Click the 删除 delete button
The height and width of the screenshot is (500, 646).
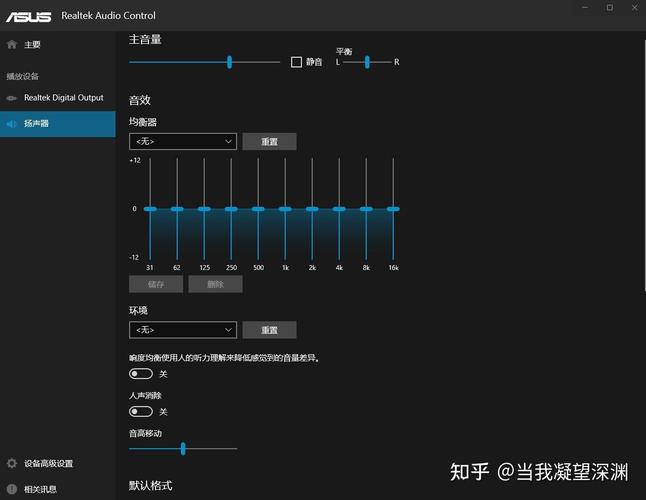click(x=215, y=284)
